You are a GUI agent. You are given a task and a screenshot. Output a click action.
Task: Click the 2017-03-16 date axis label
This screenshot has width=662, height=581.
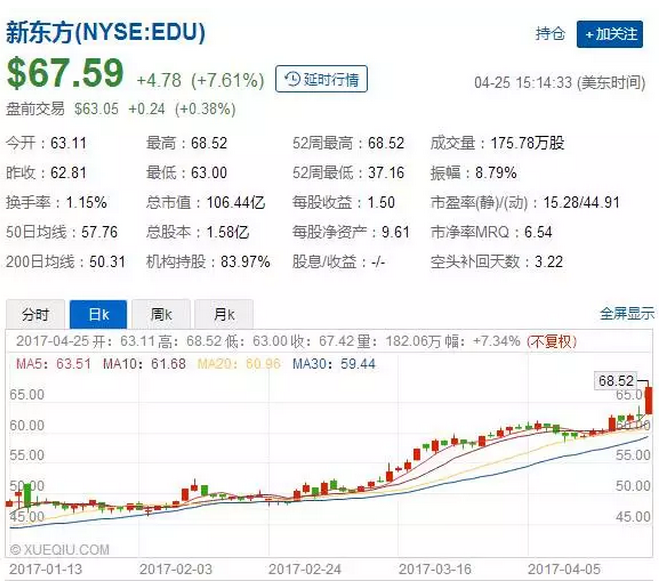[435, 569]
